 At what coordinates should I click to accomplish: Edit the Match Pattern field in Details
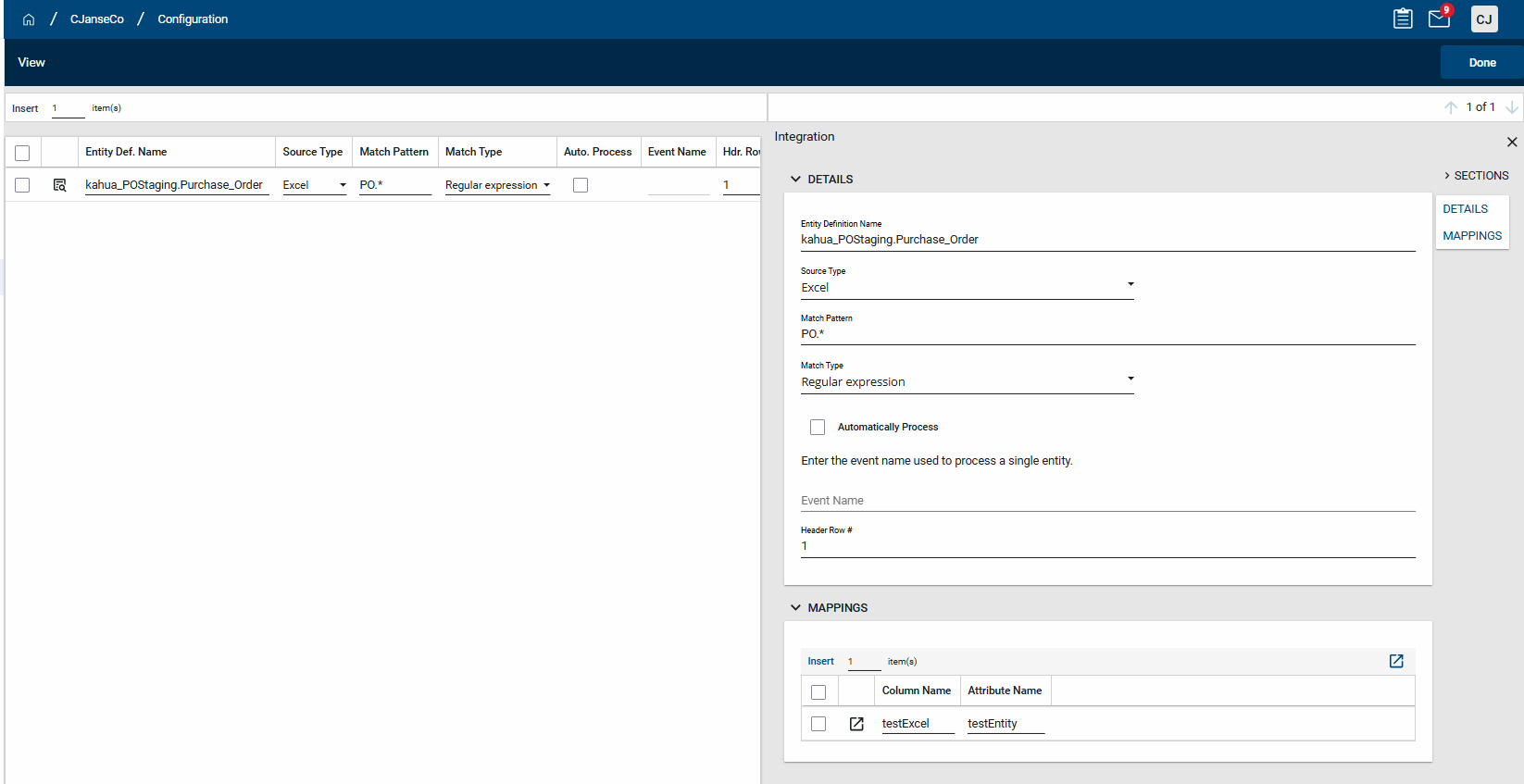[x=1108, y=334]
